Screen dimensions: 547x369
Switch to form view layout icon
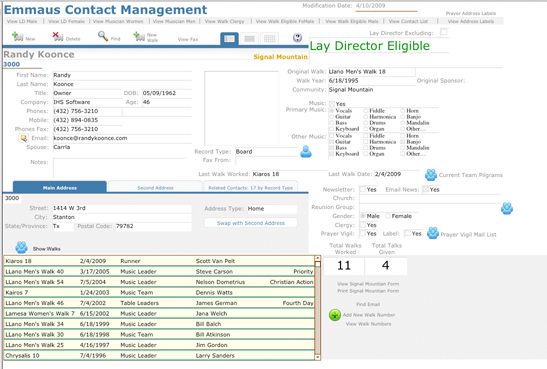tap(229, 38)
